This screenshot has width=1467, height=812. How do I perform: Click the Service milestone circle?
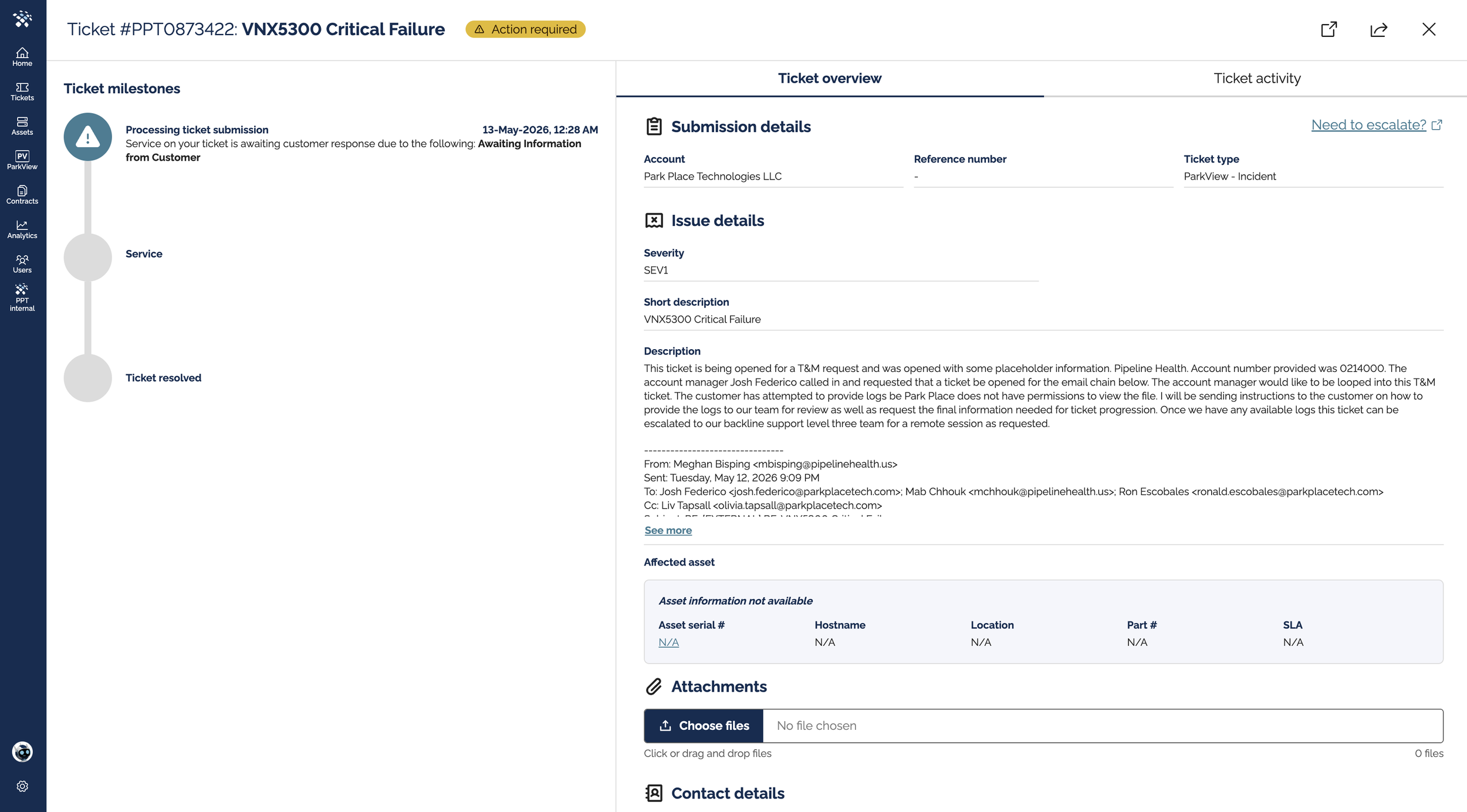pyautogui.click(x=88, y=257)
